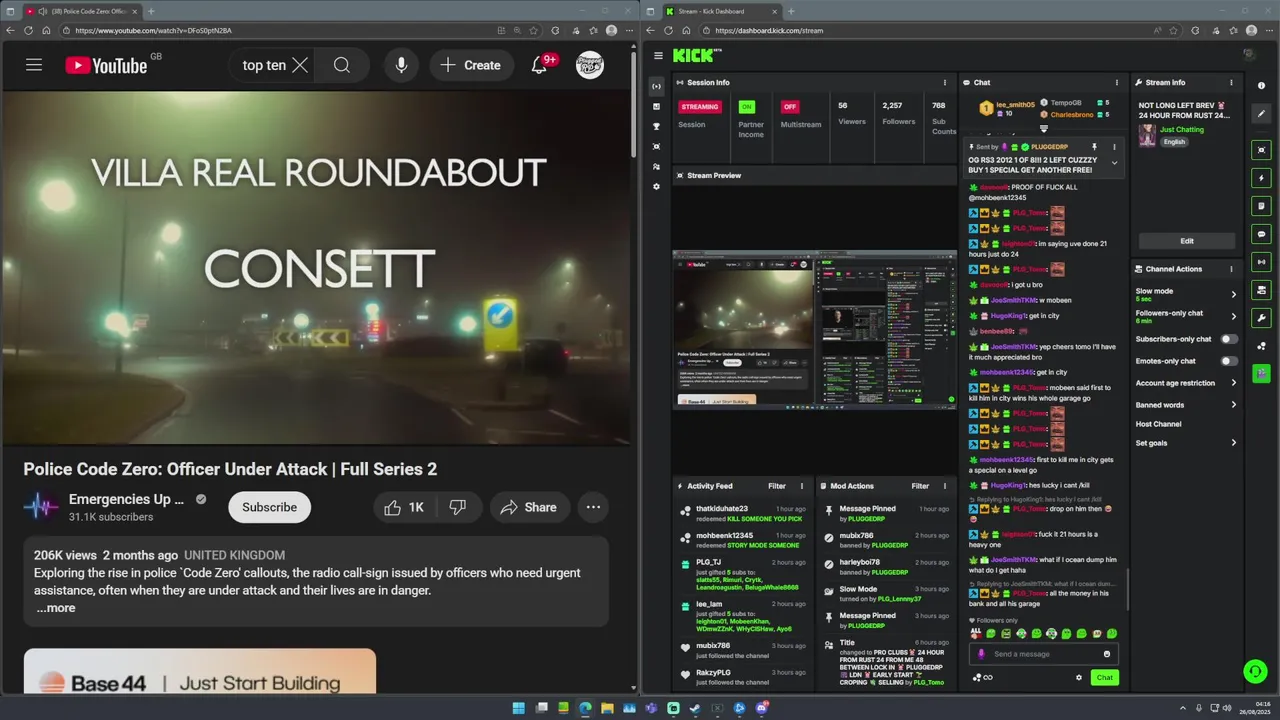Click the YouTube search magnifier button

pos(342,65)
